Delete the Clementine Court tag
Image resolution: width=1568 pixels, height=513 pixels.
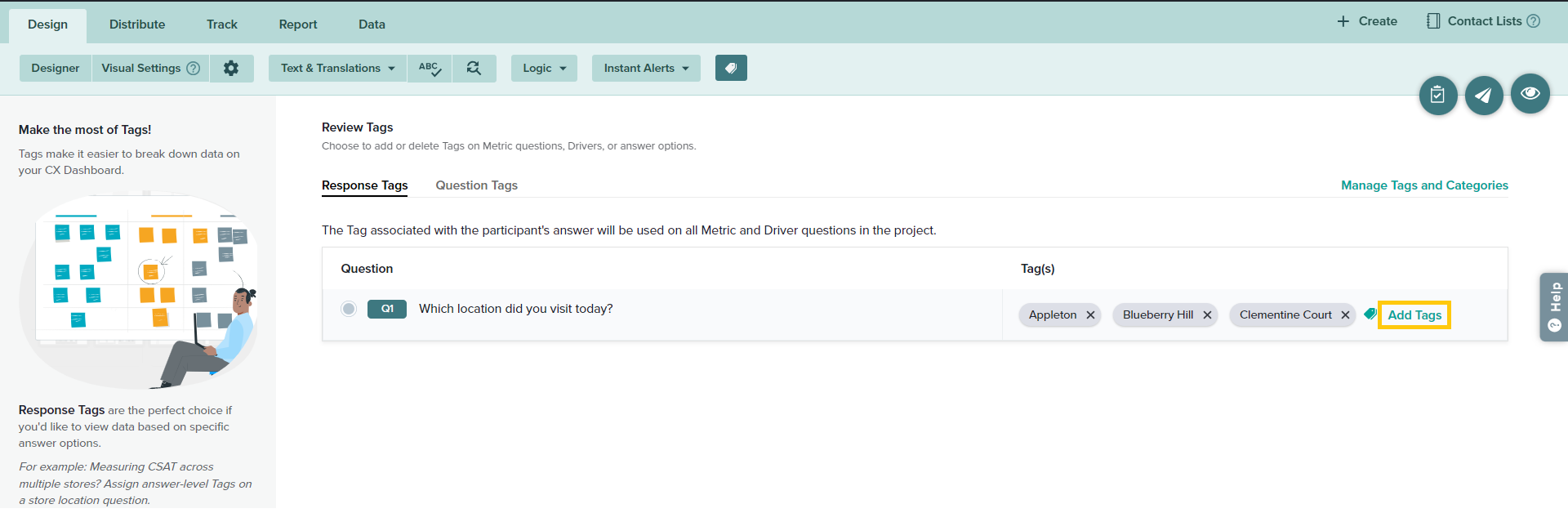(1345, 315)
